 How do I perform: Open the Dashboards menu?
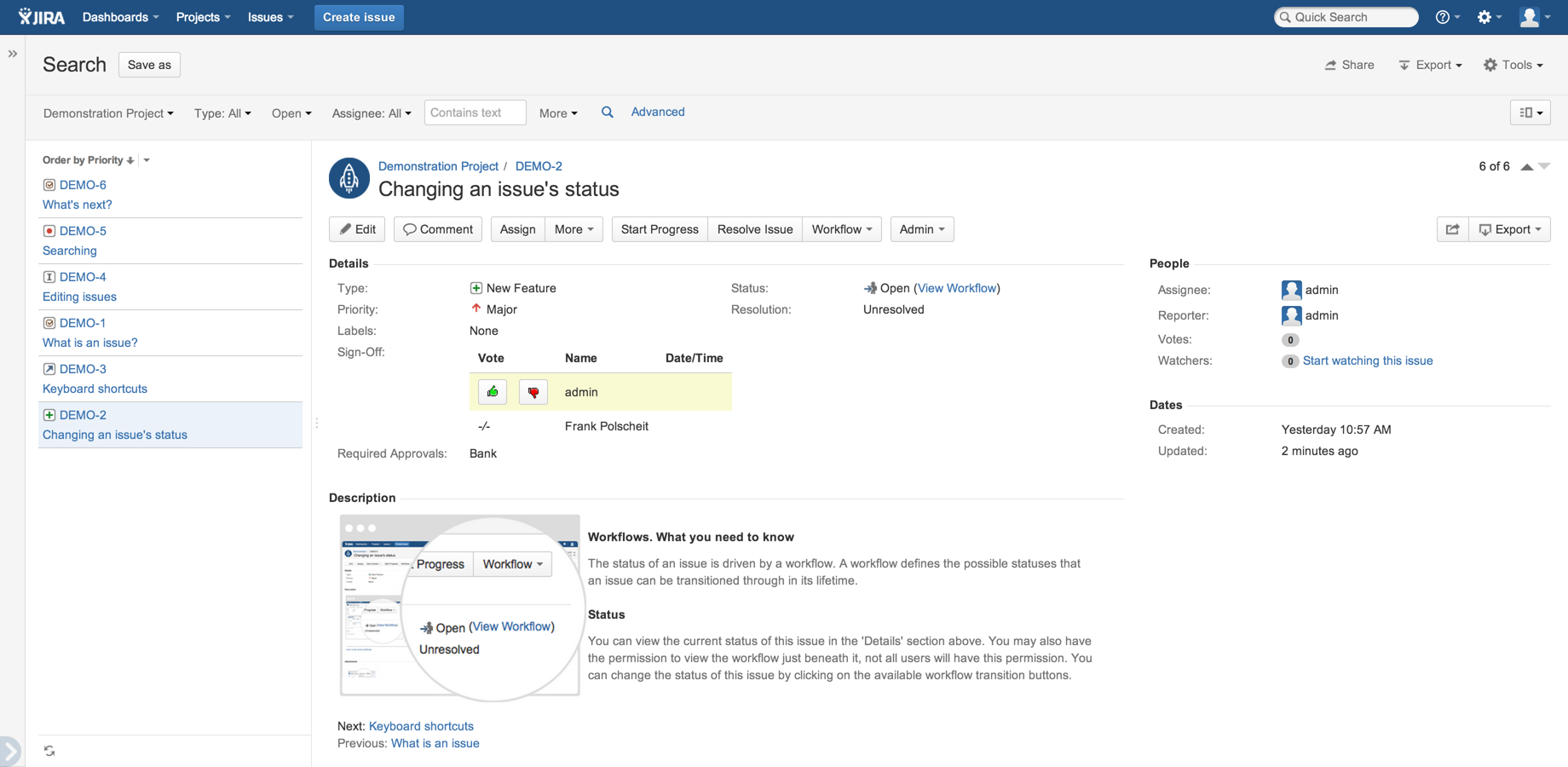coord(119,17)
